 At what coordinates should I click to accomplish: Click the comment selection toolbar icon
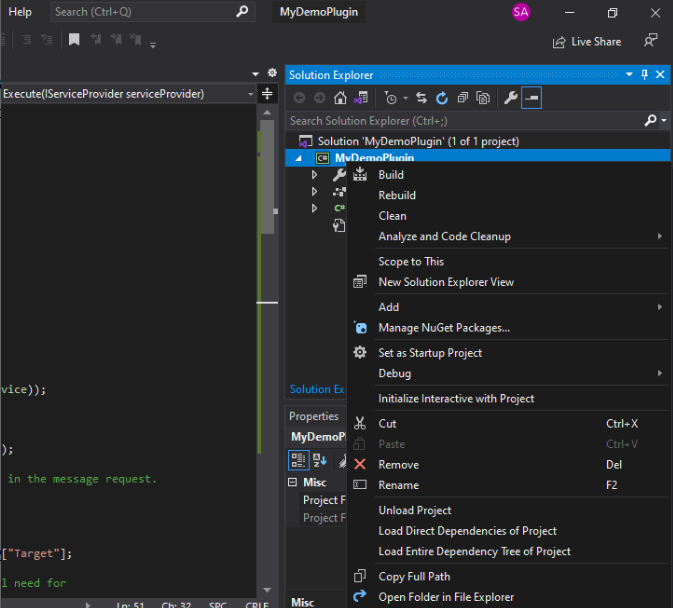point(46,40)
